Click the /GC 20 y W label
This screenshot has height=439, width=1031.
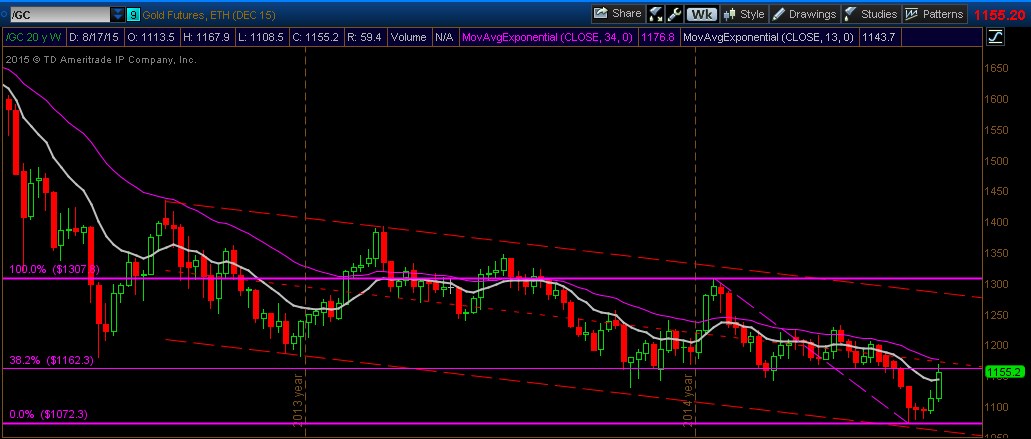[x=34, y=37]
